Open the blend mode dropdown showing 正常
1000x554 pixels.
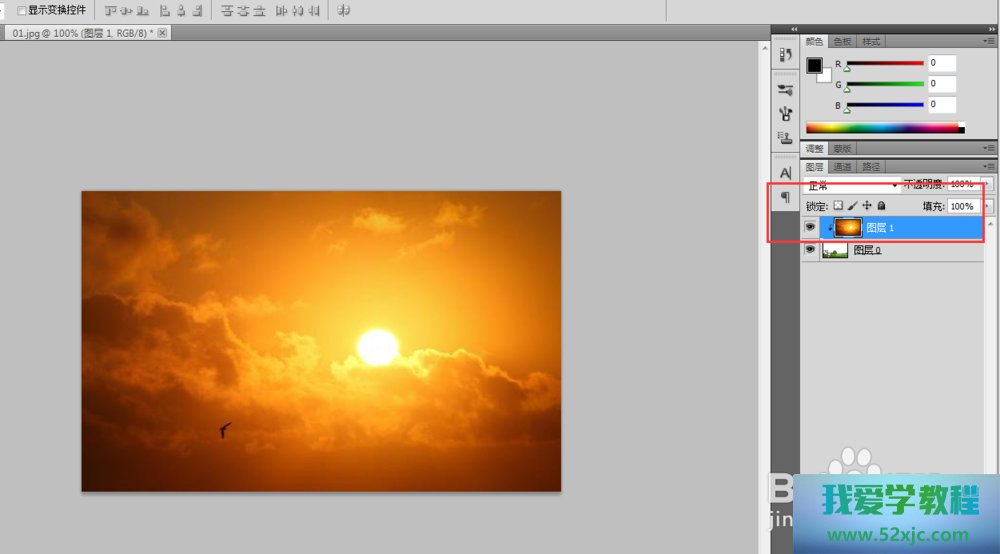click(x=852, y=186)
